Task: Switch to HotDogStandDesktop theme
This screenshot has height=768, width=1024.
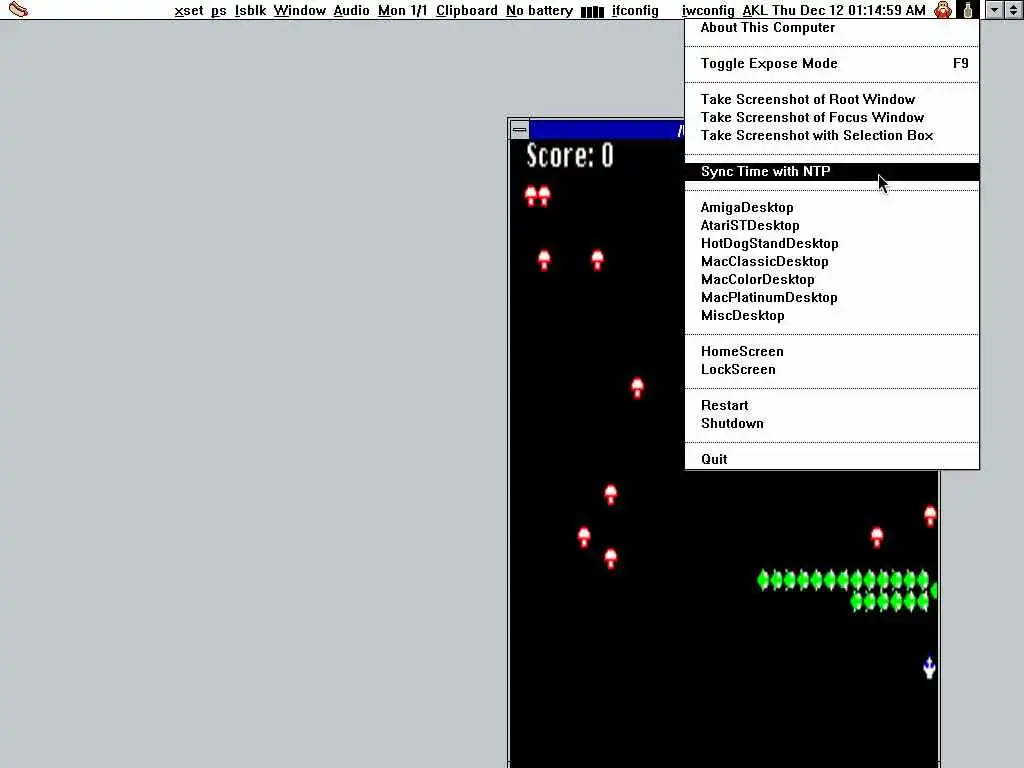Action: 832,244
